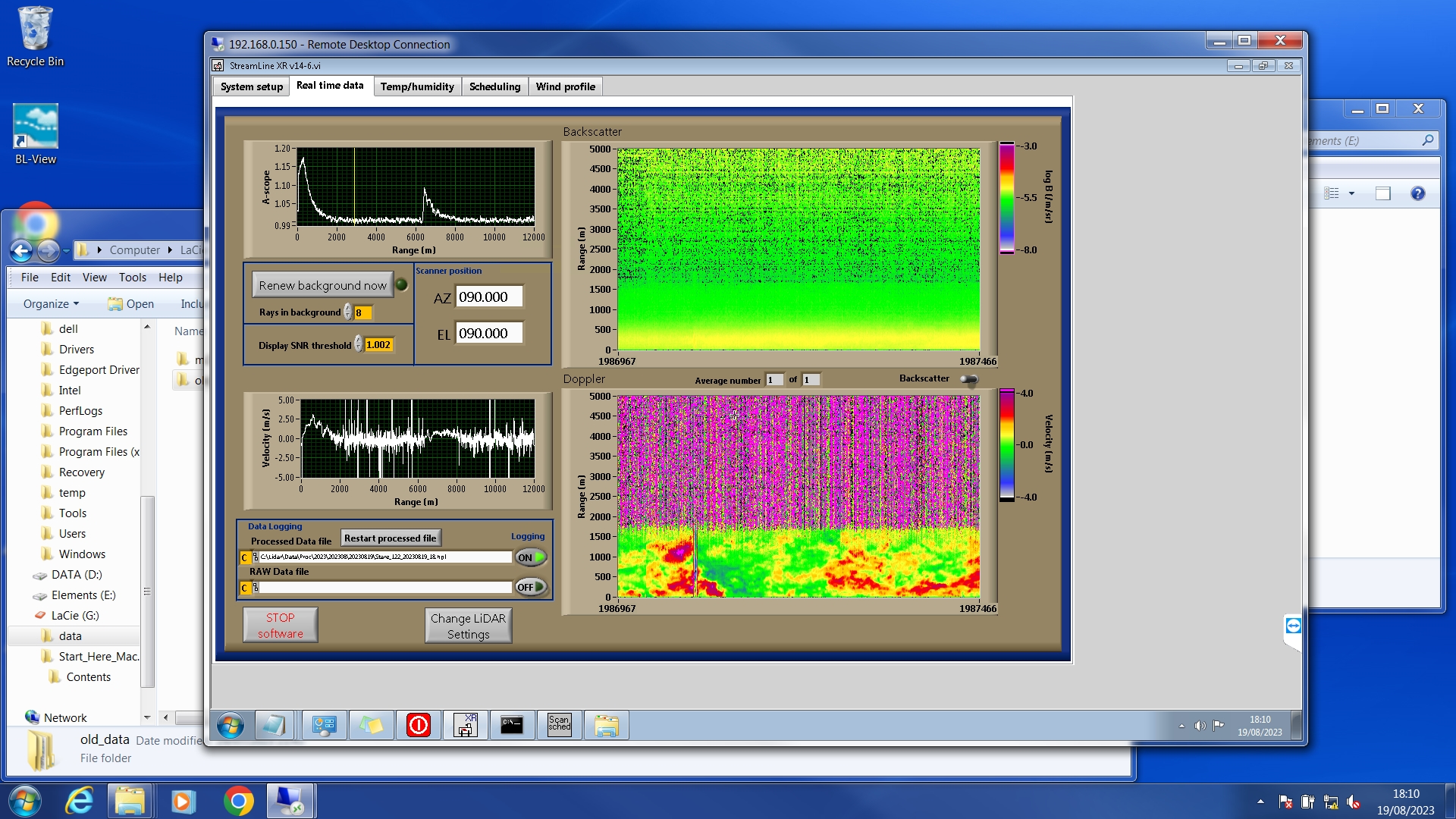Click Rays in background stepper arrows
The height and width of the screenshot is (819, 1456).
coord(347,312)
